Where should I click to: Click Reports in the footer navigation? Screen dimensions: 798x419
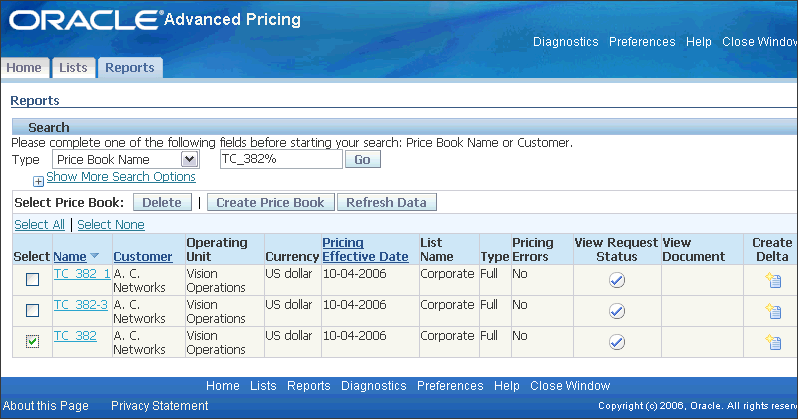coord(309,385)
